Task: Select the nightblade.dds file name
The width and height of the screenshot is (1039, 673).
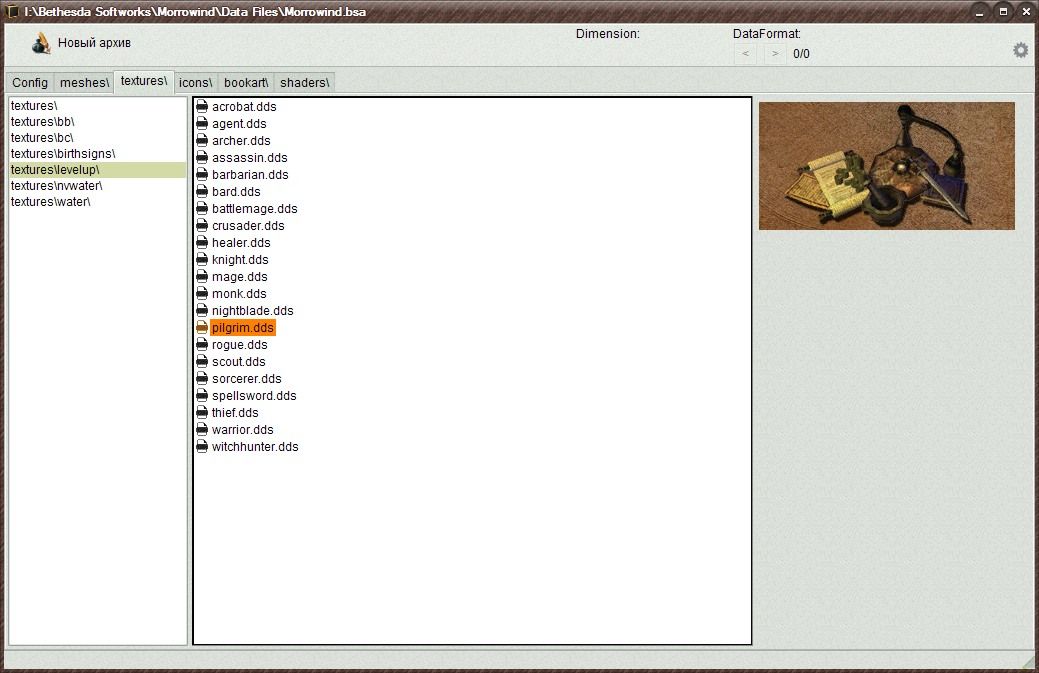Action: (x=252, y=311)
